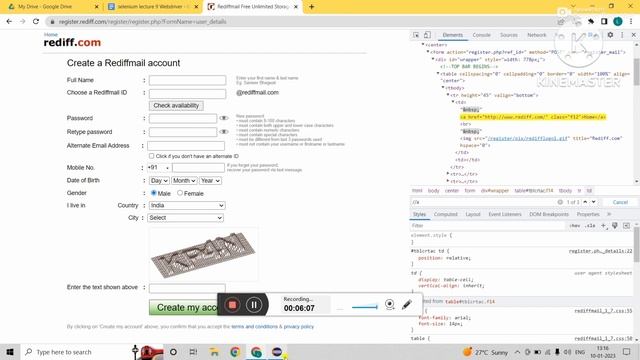Toggle Password field visibility eye
Image resolution: width=640 pixels, height=360 pixels.
point(224,118)
